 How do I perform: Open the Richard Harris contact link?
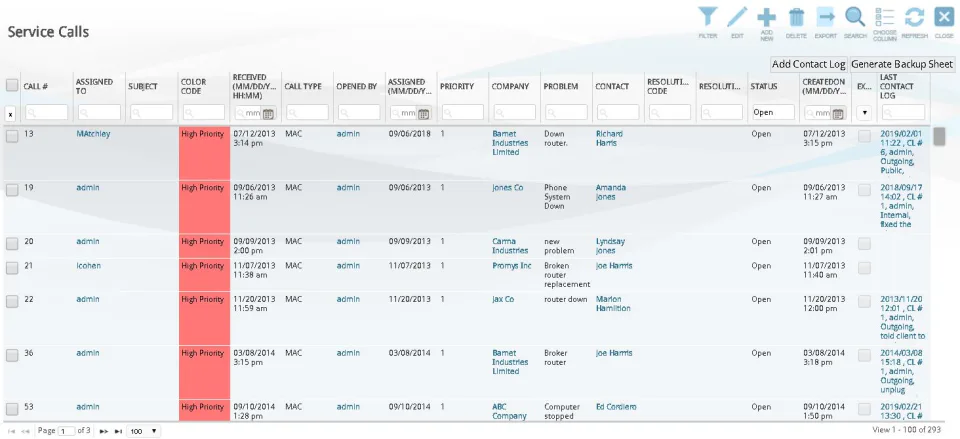pos(609,138)
